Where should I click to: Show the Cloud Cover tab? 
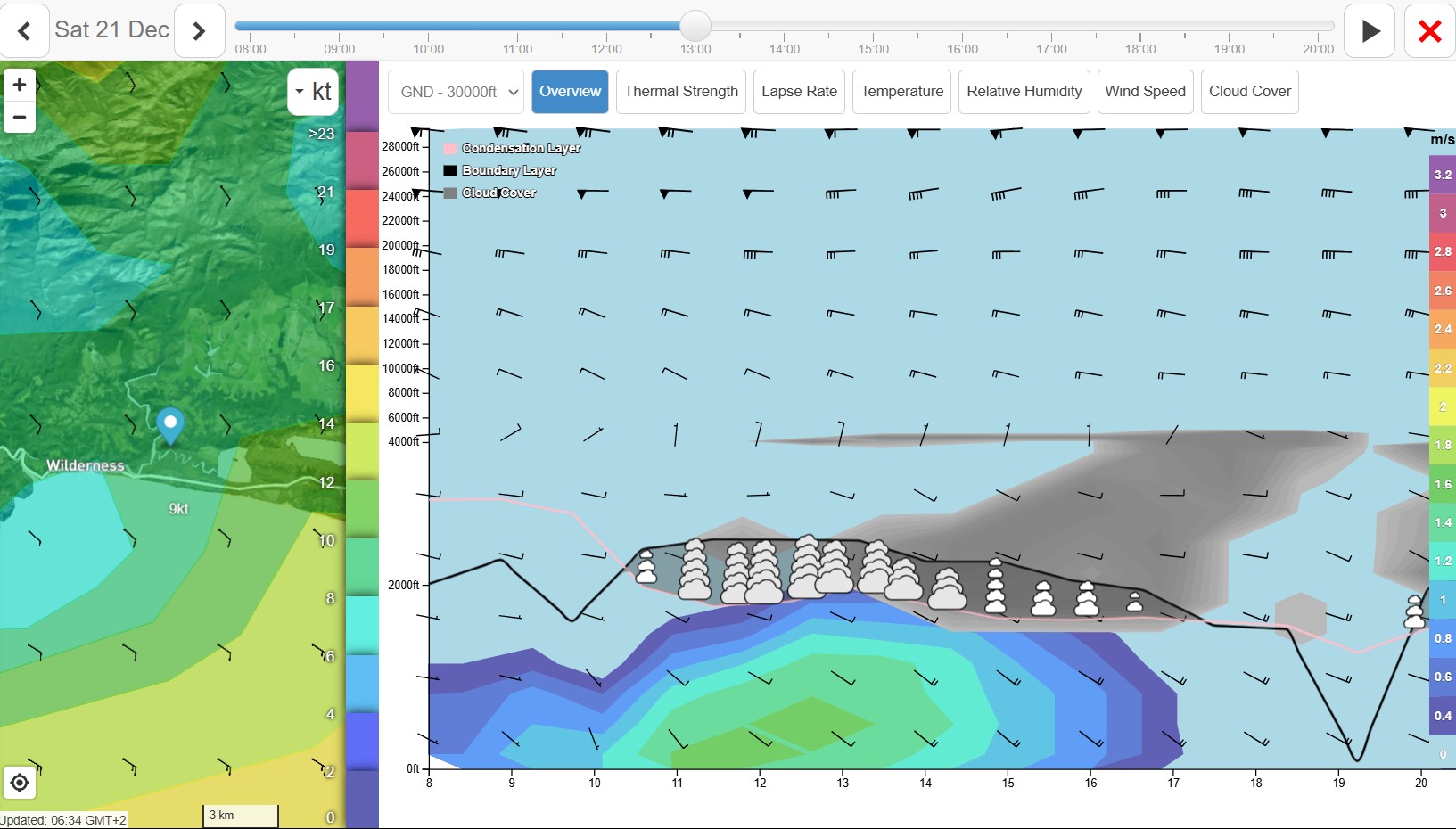[1249, 92]
